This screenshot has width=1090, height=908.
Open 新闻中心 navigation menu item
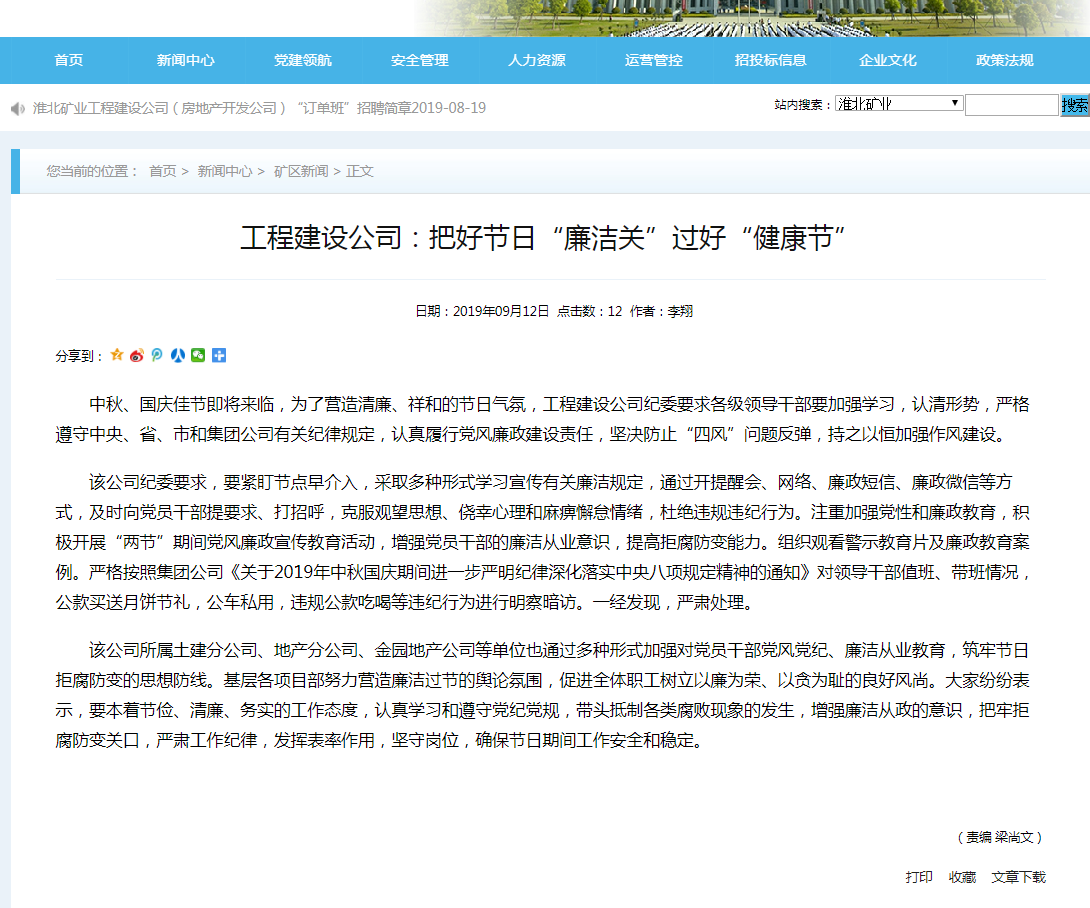(186, 60)
